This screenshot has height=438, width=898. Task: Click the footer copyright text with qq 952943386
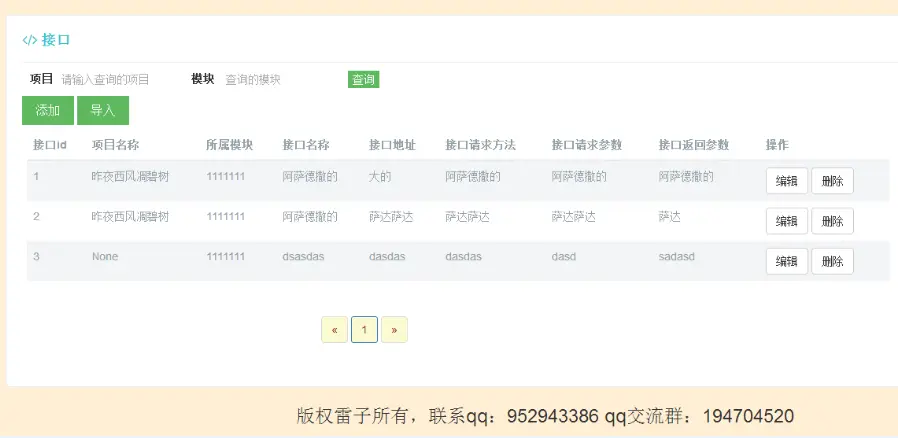click(x=545, y=416)
